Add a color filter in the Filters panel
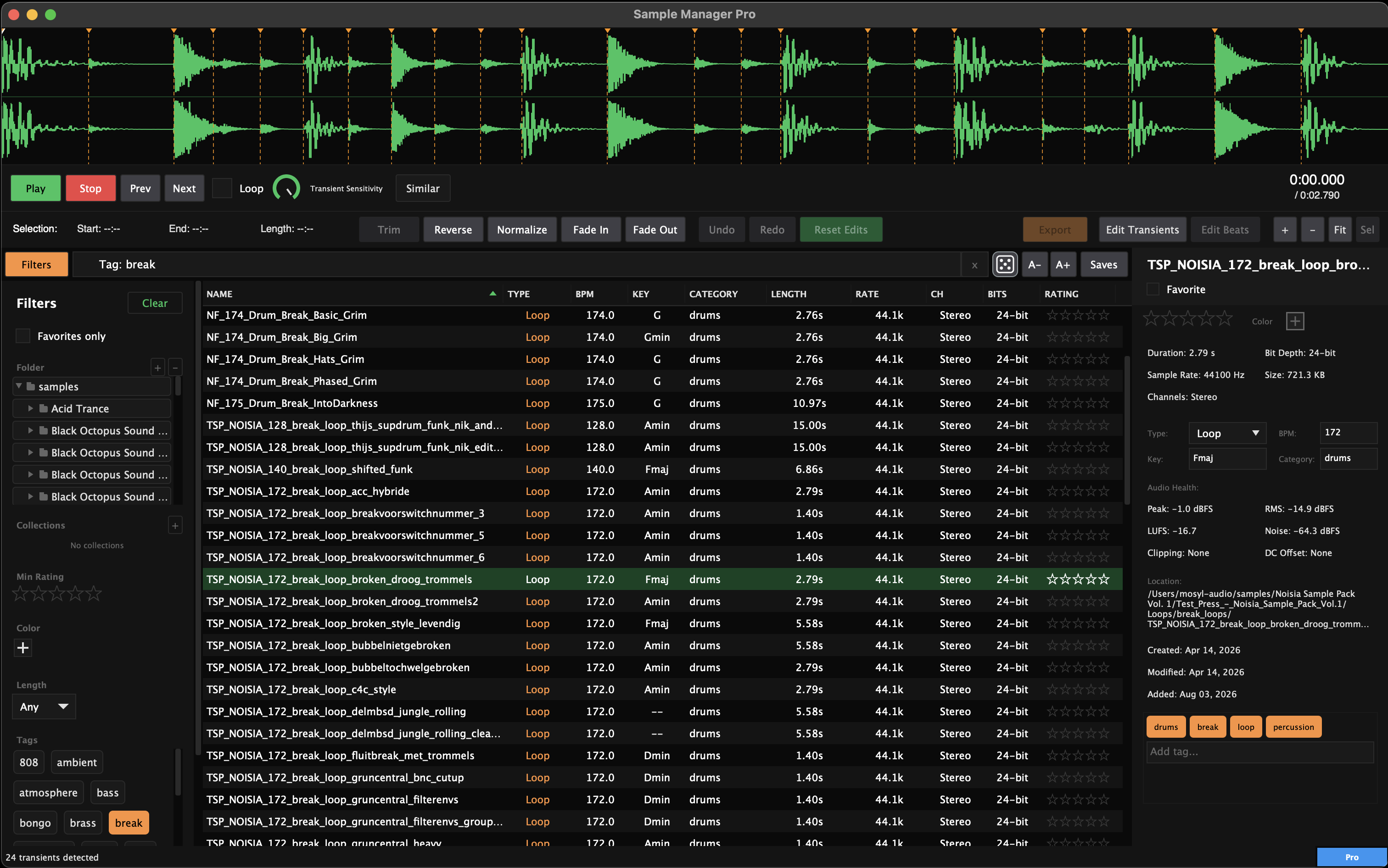This screenshot has height=868, width=1388. click(x=23, y=648)
